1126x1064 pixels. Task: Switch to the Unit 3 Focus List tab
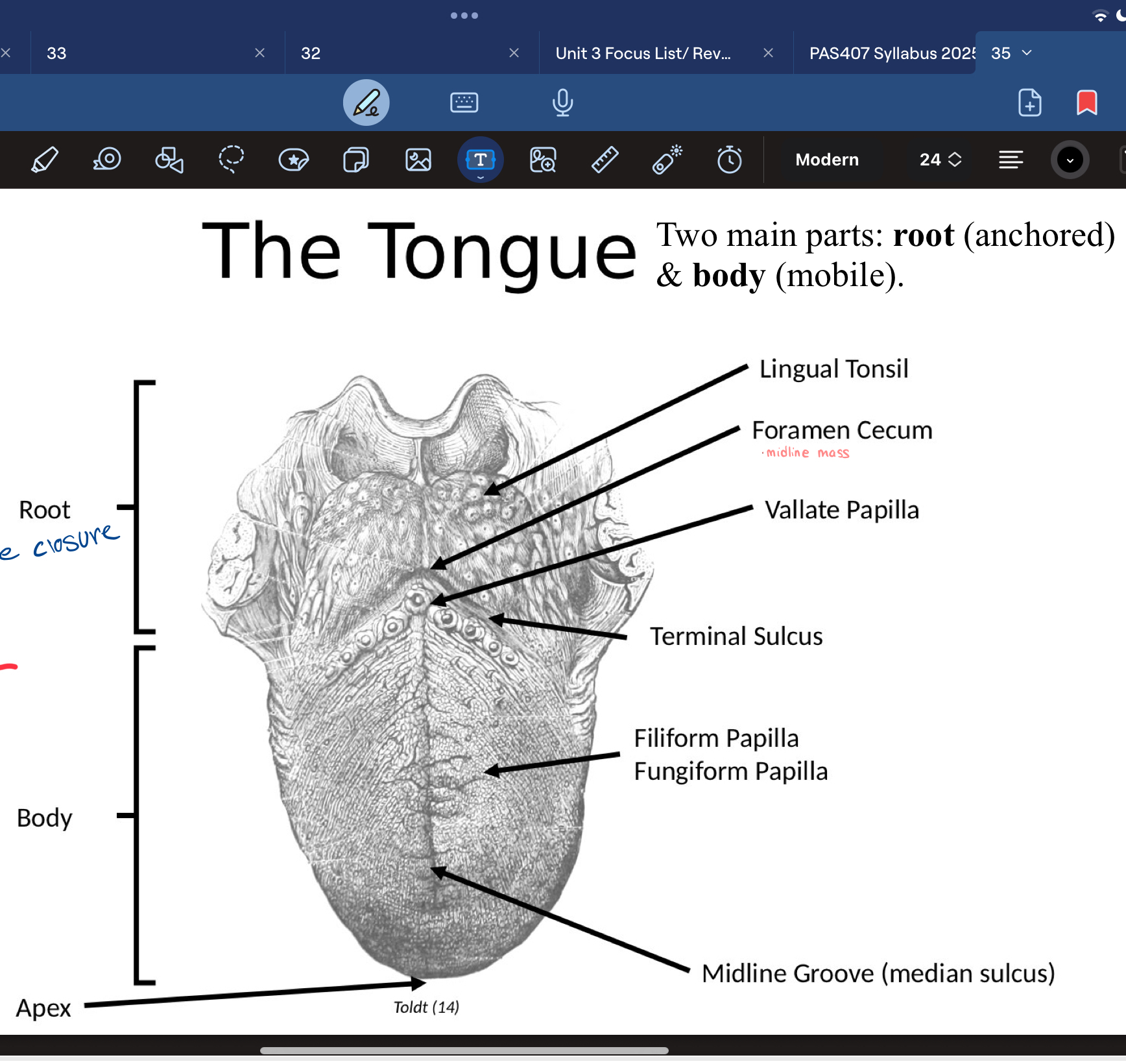pyautogui.click(x=643, y=53)
